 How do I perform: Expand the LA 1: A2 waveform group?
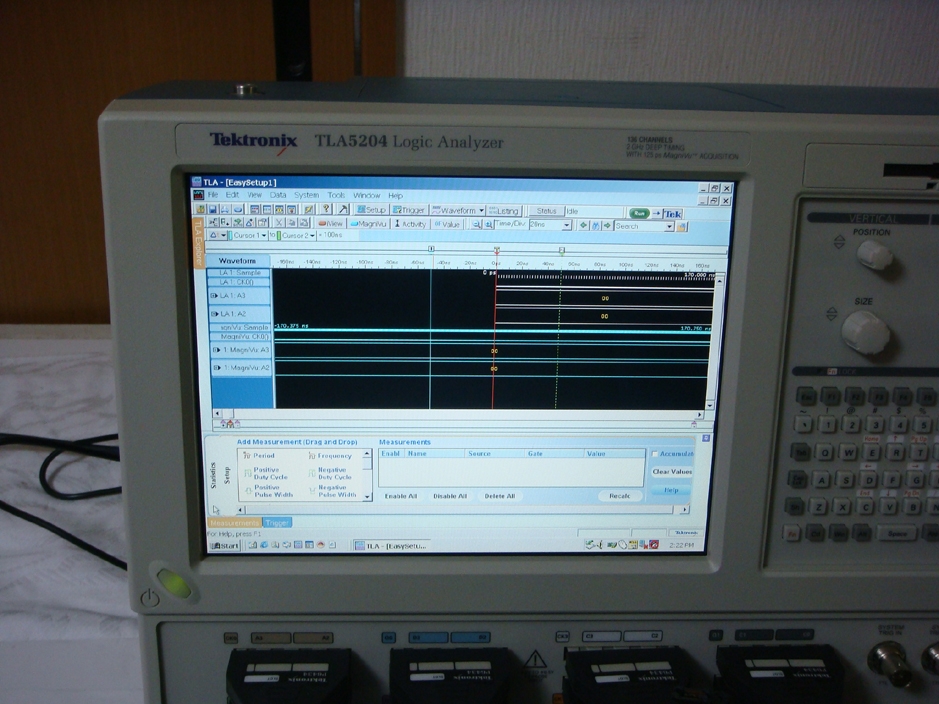point(214,314)
